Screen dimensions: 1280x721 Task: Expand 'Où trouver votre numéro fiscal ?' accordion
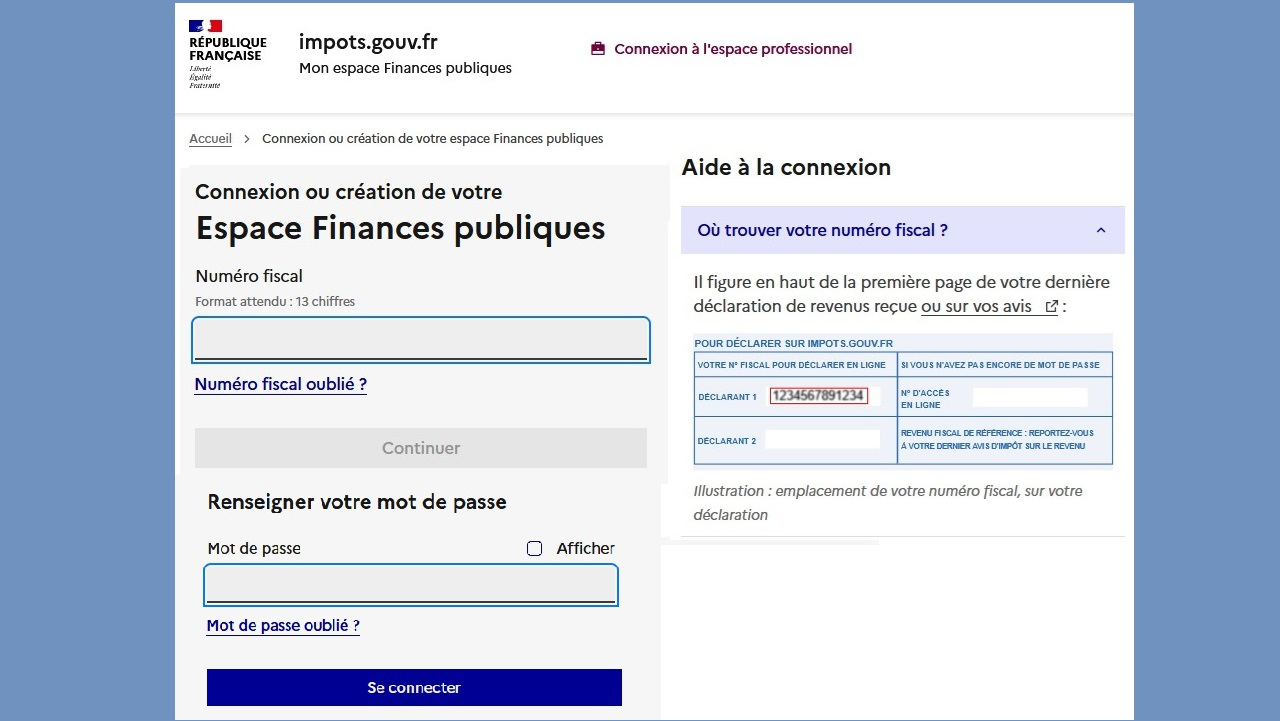(822, 230)
